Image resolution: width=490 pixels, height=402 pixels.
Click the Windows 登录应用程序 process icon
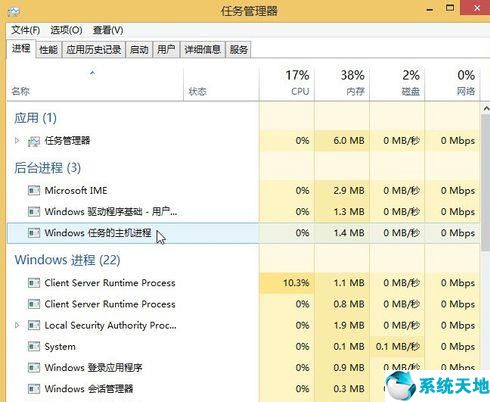pyautogui.click(x=34, y=368)
